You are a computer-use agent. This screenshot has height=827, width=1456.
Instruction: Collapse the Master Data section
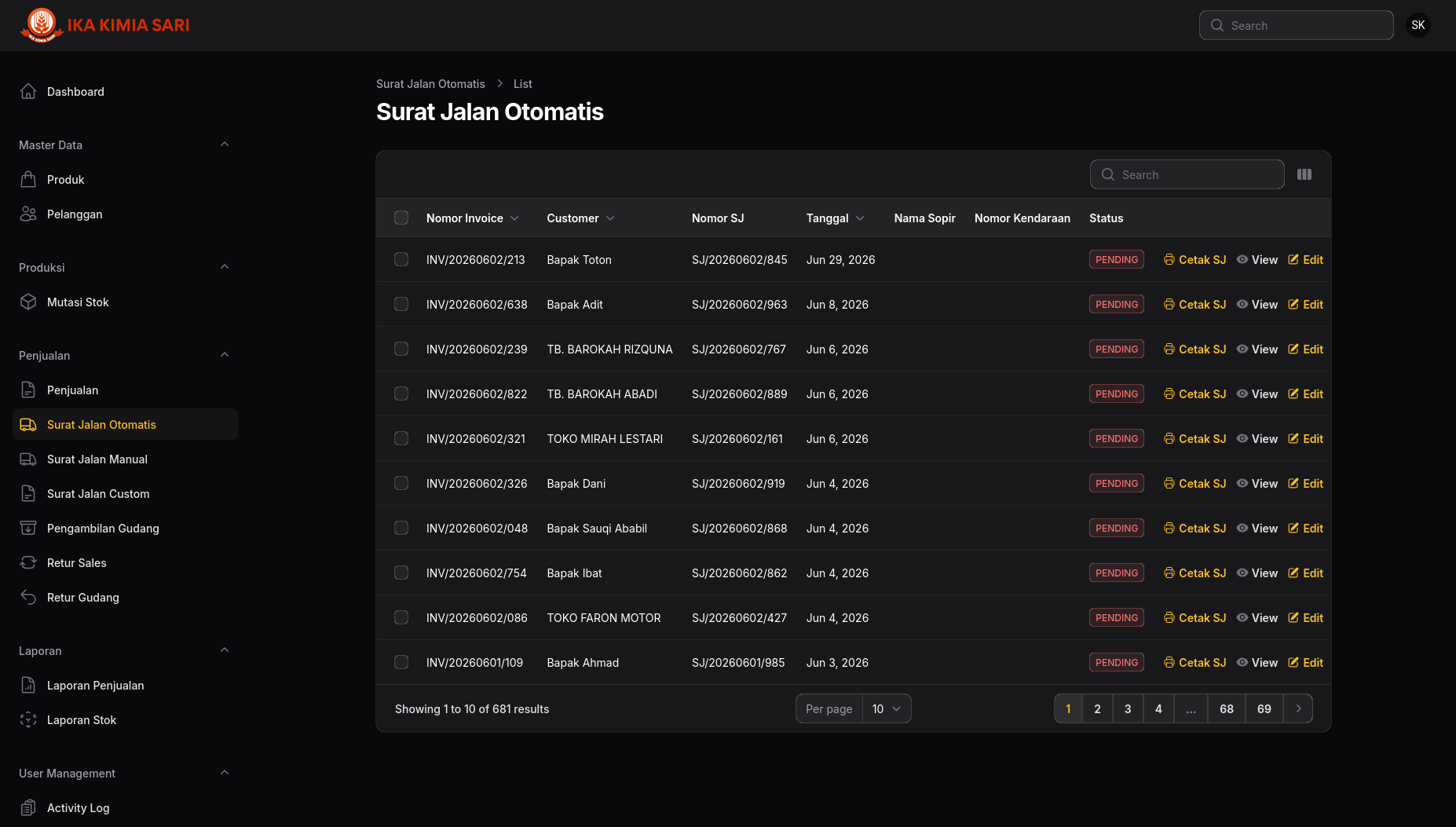point(225,145)
